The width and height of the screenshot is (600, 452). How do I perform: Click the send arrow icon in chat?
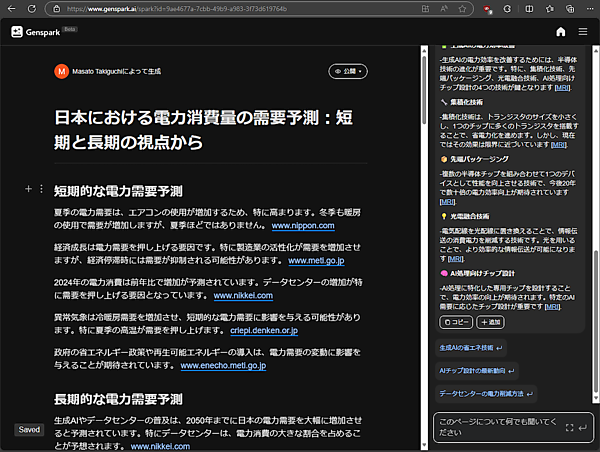tap(583, 428)
